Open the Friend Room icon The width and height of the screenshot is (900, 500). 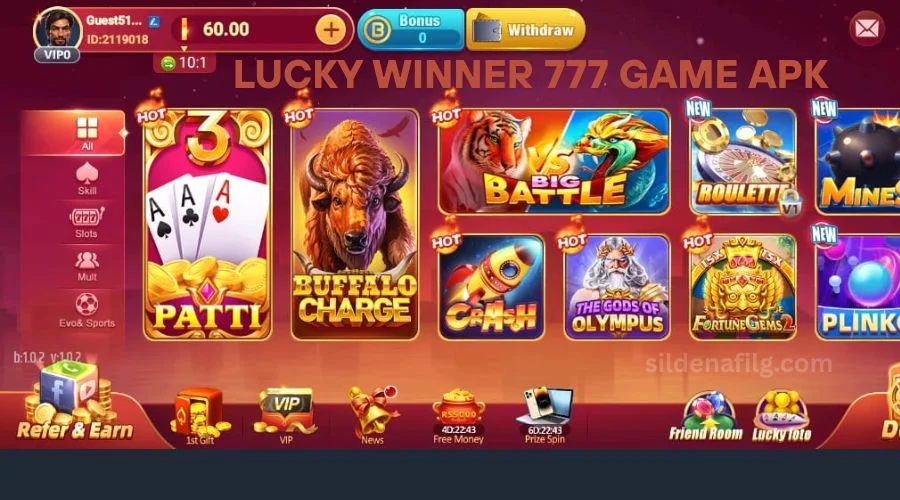click(705, 417)
